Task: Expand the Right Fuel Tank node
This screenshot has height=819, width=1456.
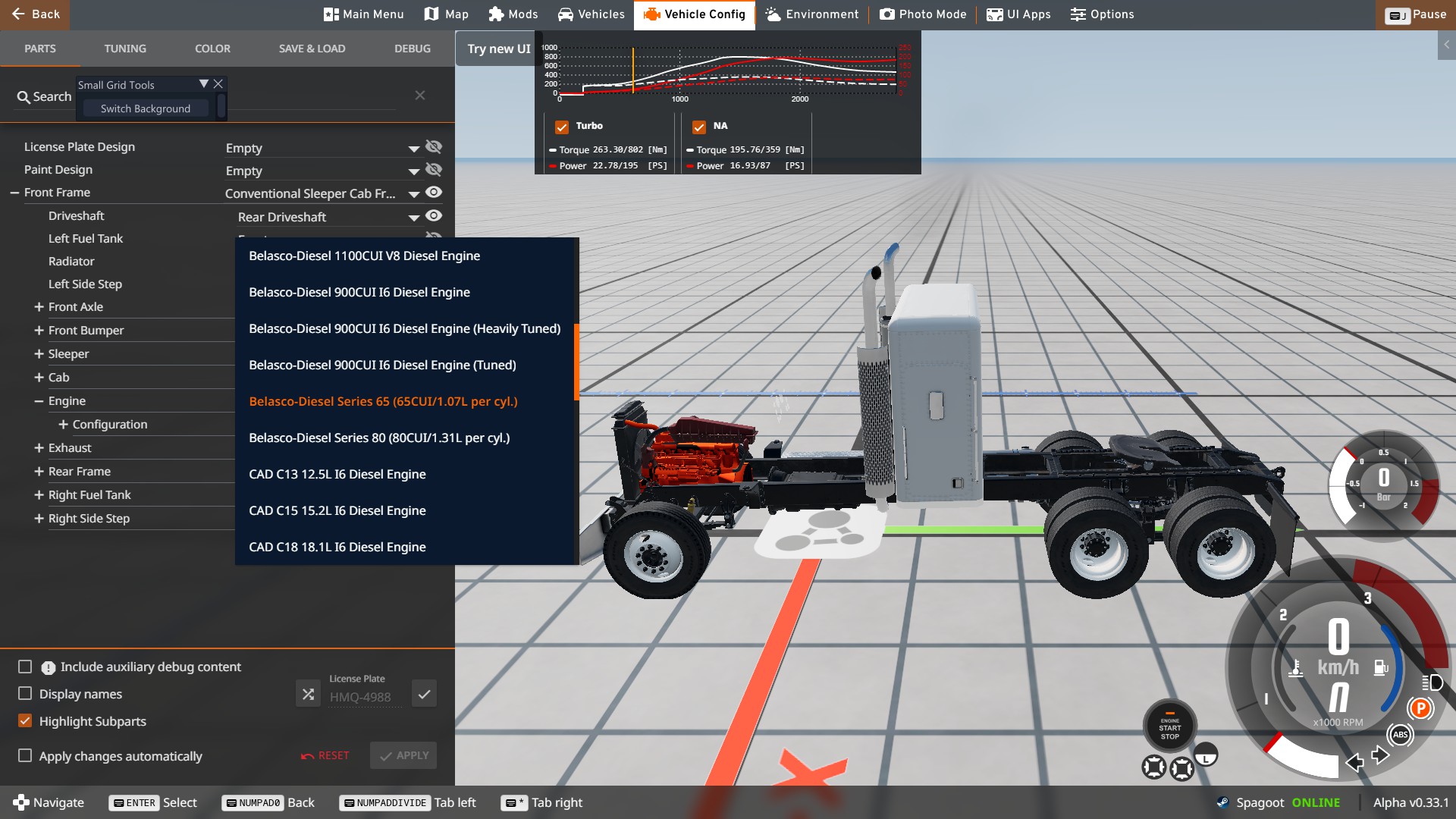Action: click(39, 495)
